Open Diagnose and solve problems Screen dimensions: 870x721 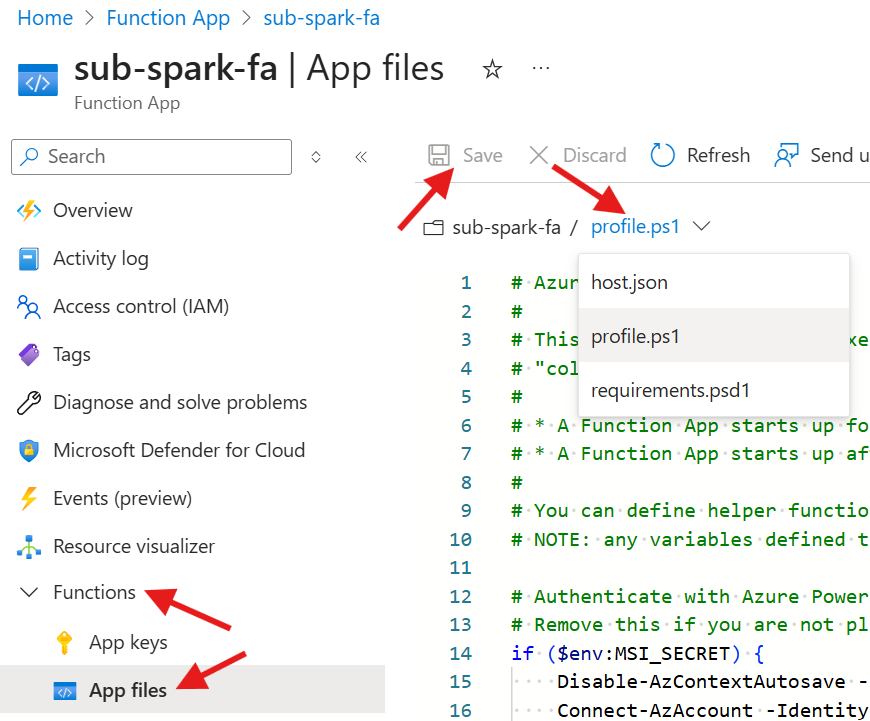180,403
